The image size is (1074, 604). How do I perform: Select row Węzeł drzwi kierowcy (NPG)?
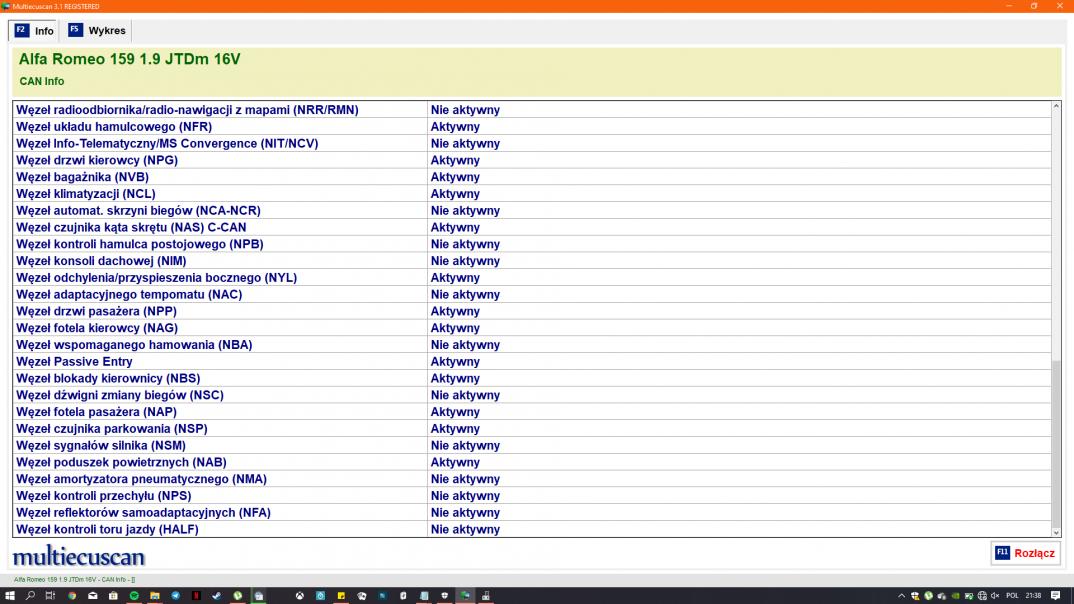click(532, 160)
